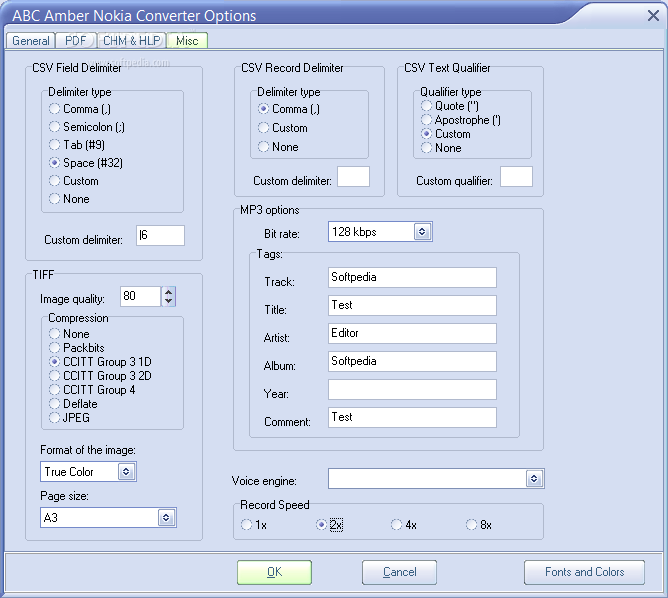Viewport: 668px width, 598px height.
Task: Confirm options with OK button
Action: coord(274,572)
